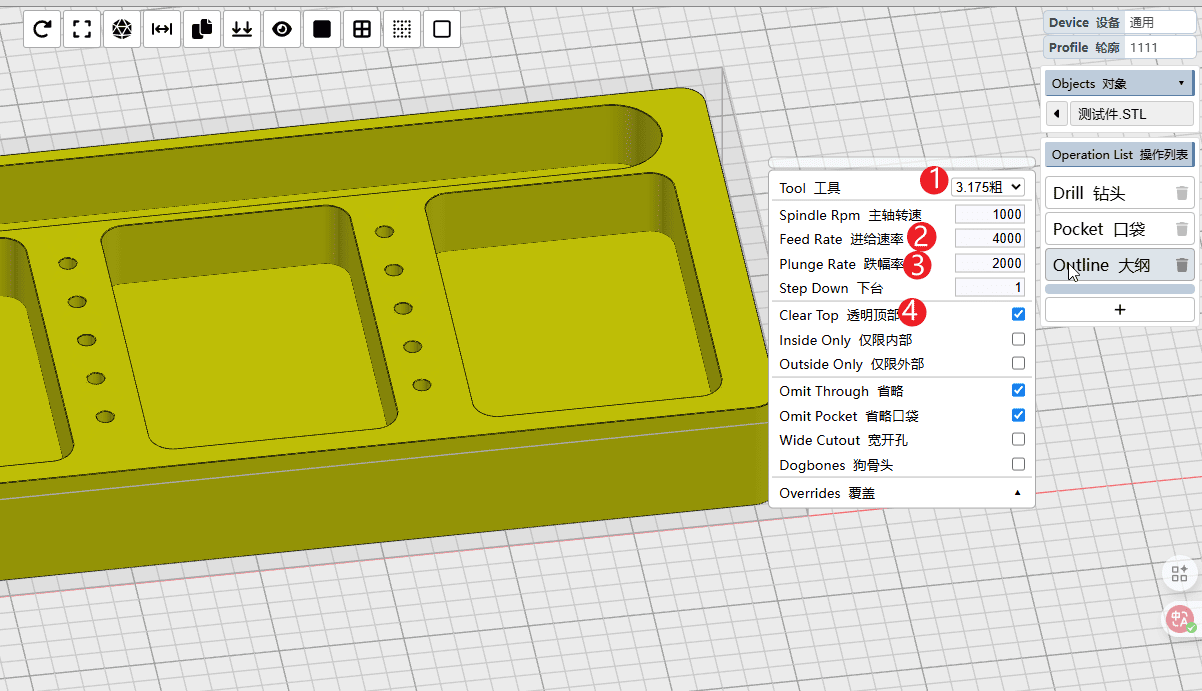This screenshot has height=691, width=1202.
Task: Select the Drill operation
Action: 1100,194
